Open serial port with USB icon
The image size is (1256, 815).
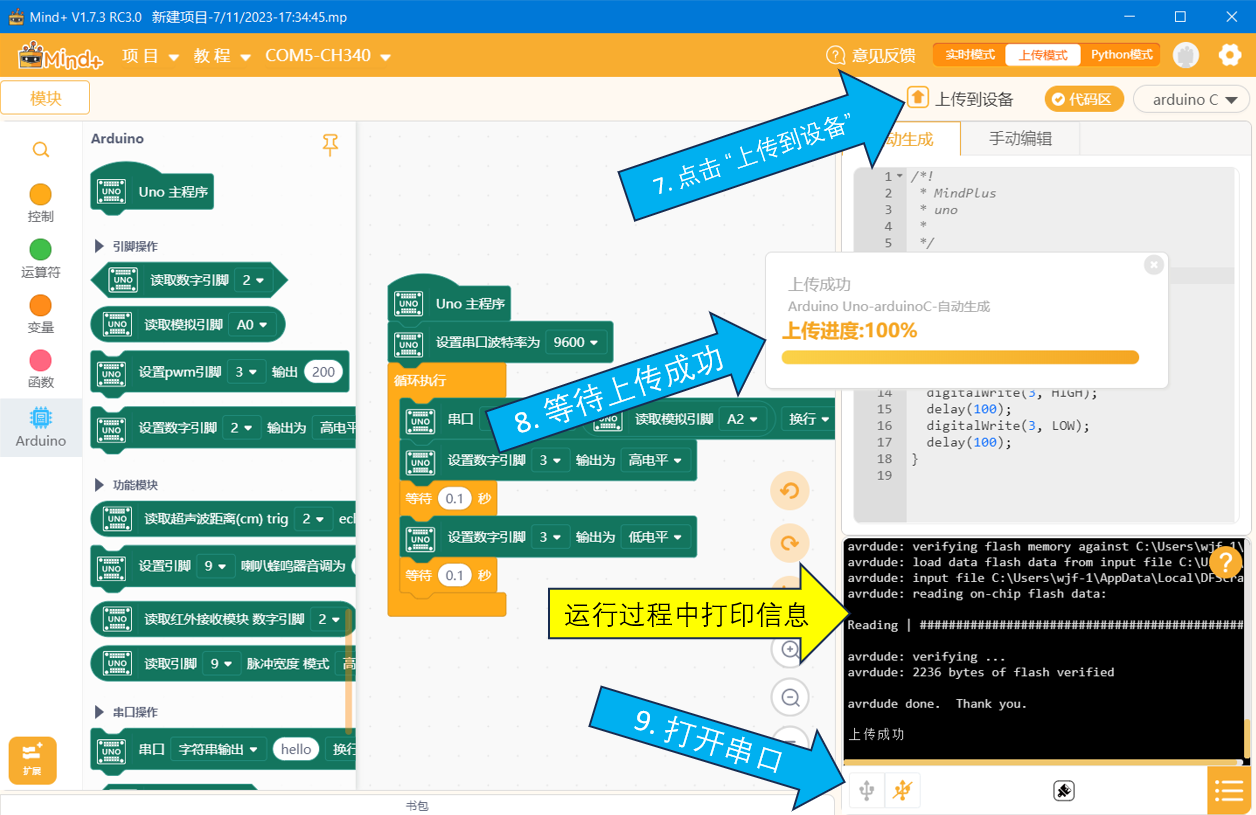(866, 791)
